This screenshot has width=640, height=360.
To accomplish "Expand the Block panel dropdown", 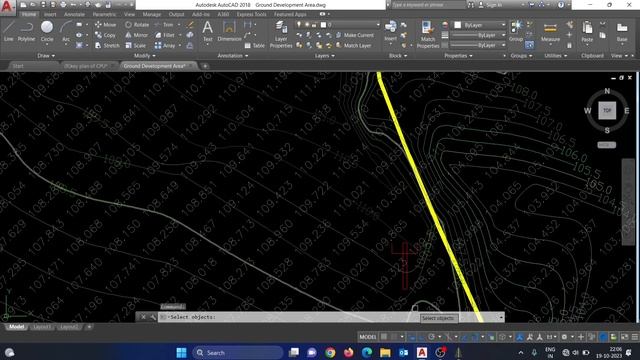I will [x=398, y=56].
